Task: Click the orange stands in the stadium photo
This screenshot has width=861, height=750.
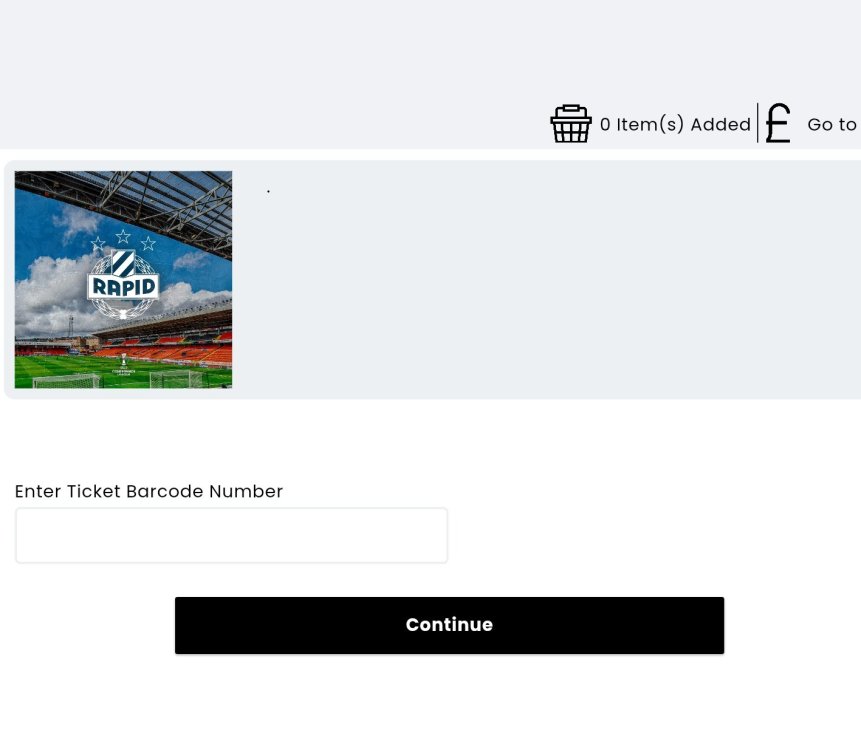Action: [190, 351]
